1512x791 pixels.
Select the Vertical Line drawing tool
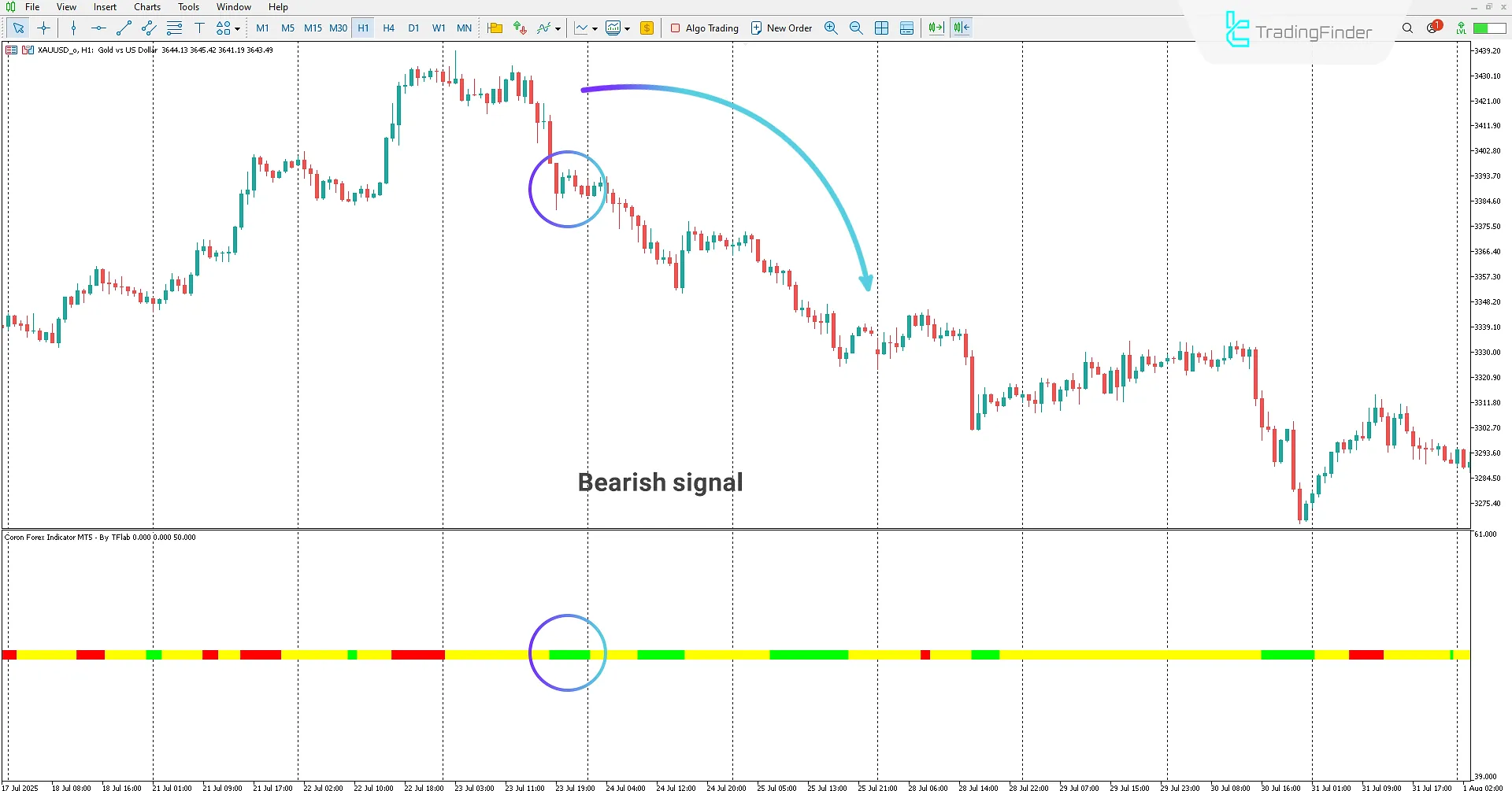click(x=73, y=28)
